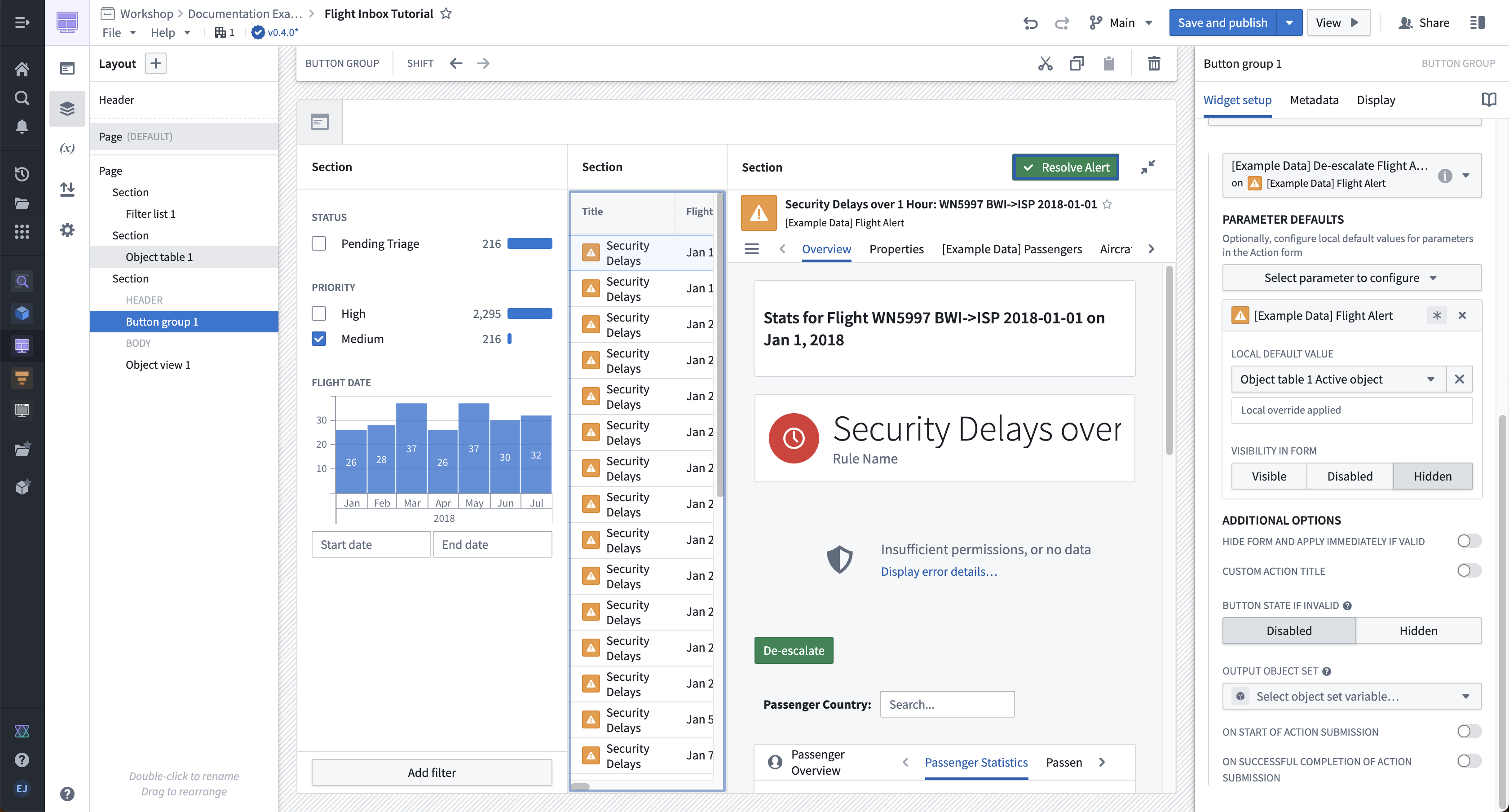The width and height of the screenshot is (1509, 812).
Task: Open the apps grid icon in sidebar
Action: (x=22, y=231)
